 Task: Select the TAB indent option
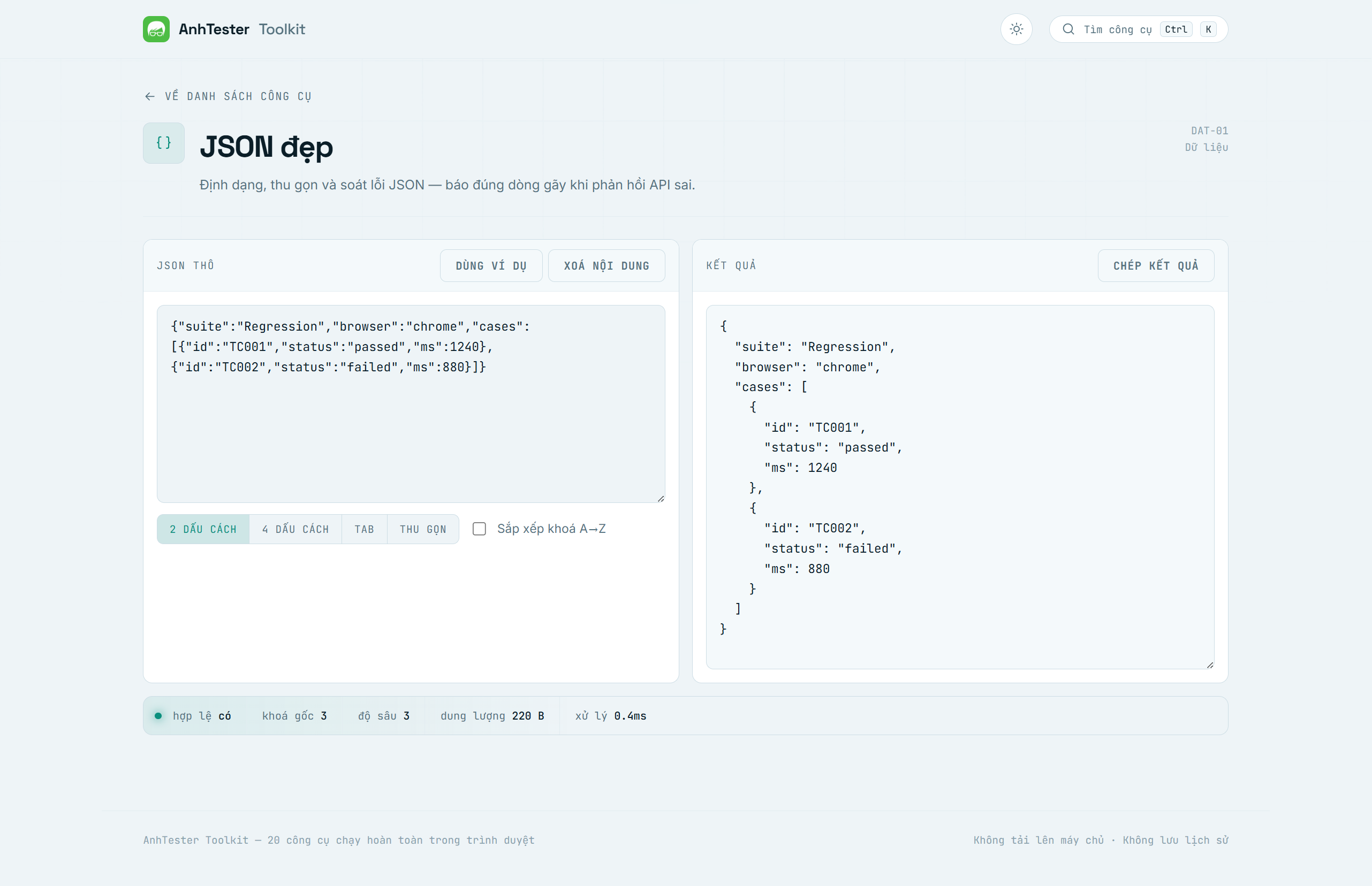365,529
